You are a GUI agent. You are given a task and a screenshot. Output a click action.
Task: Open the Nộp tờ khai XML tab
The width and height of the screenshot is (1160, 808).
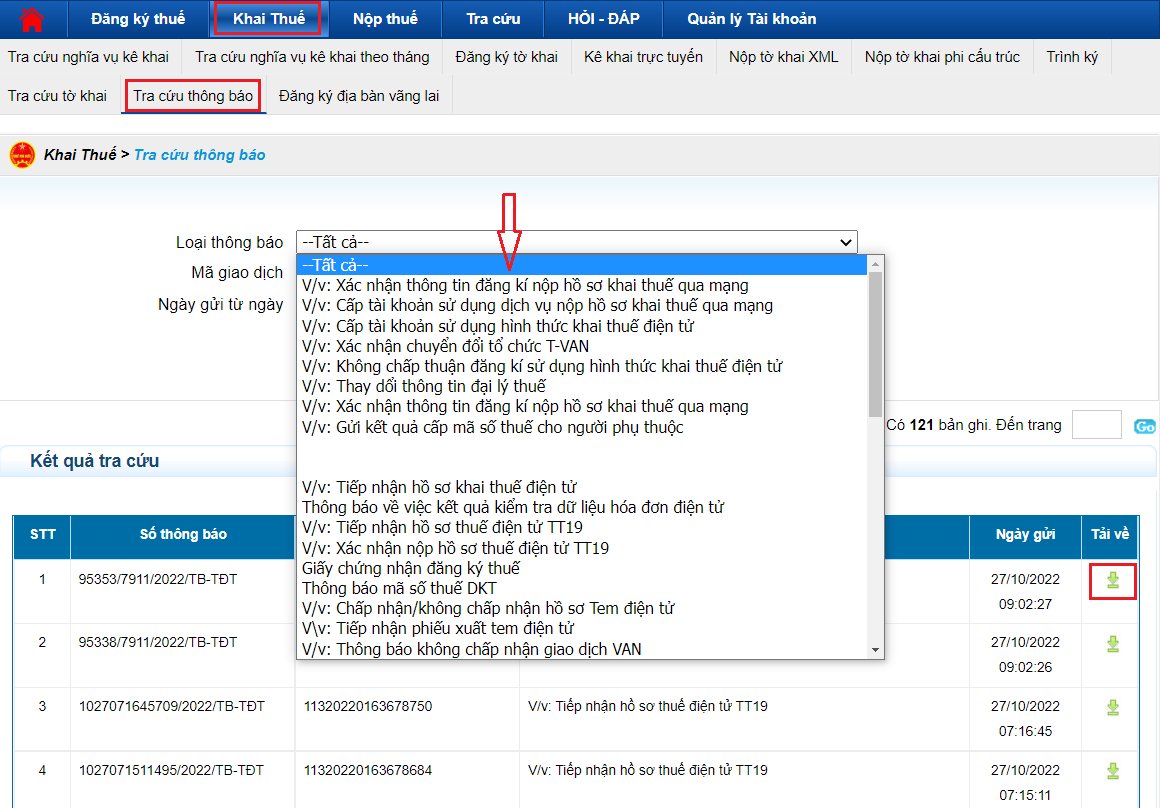tap(783, 57)
